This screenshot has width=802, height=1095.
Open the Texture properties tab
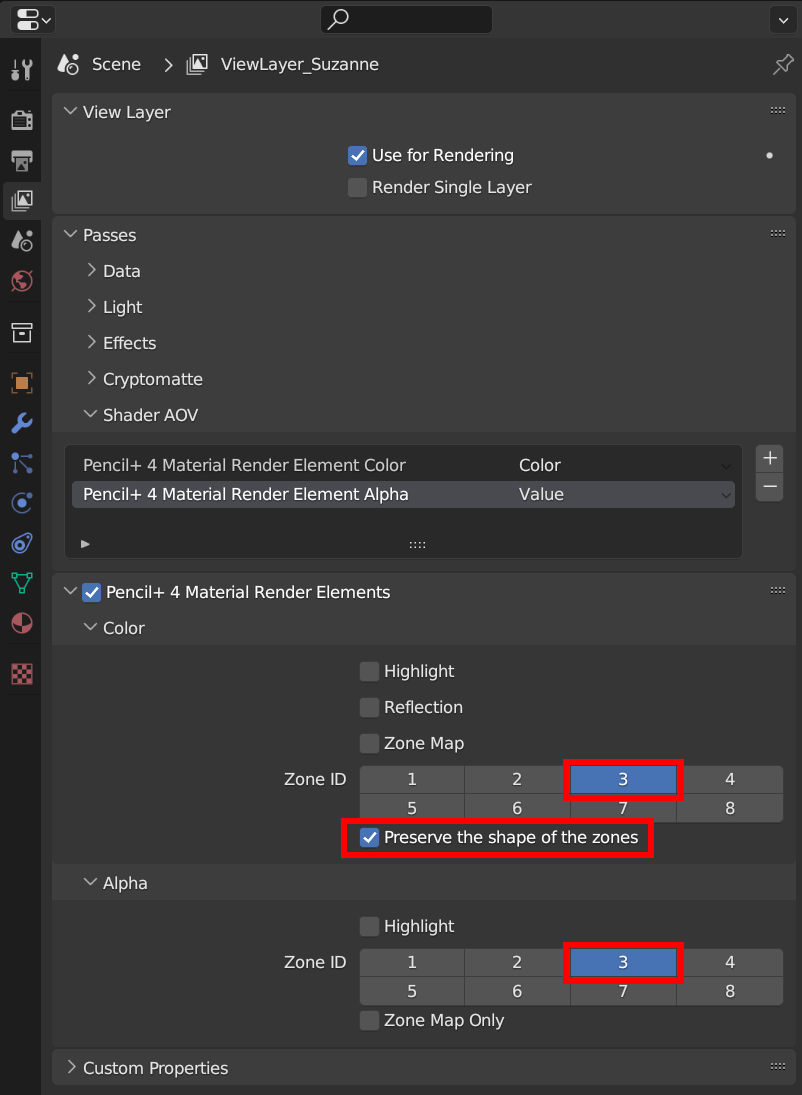(x=22, y=674)
